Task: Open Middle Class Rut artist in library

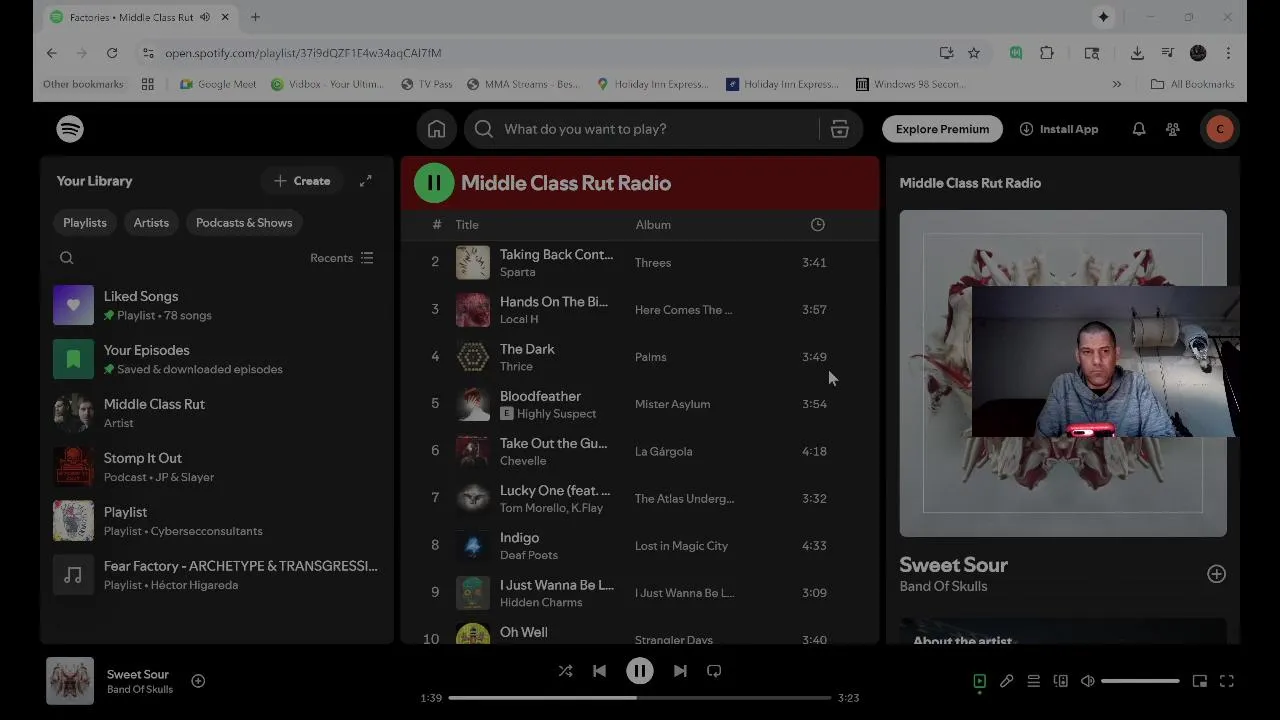Action: coord(217,413)
